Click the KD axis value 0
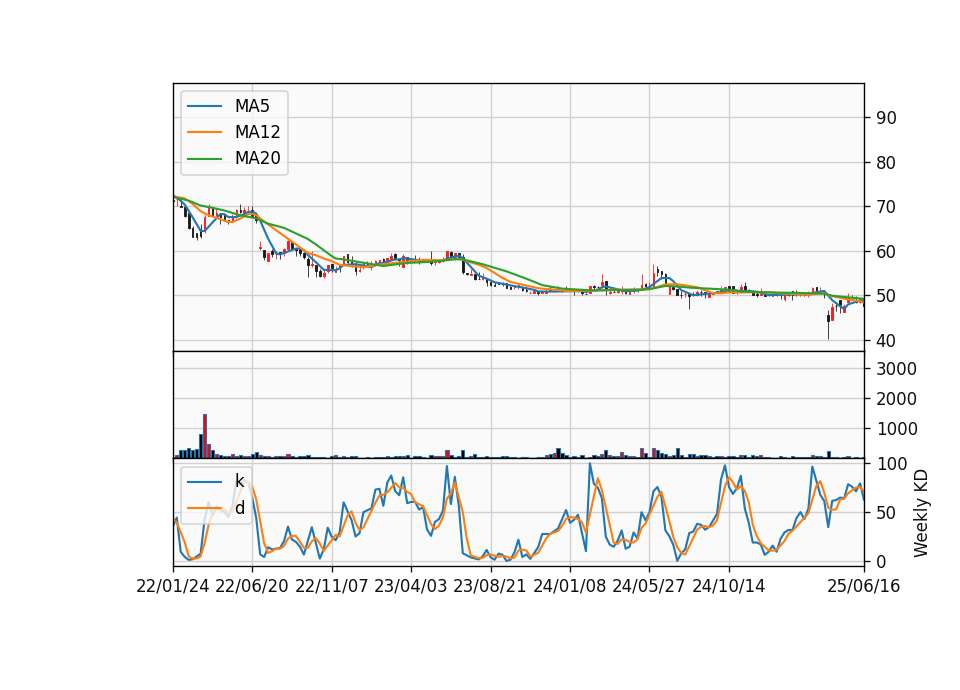Image resolution: width=960 pixels, height=690 pixels. pyautogui.click(x=881, y=561)
